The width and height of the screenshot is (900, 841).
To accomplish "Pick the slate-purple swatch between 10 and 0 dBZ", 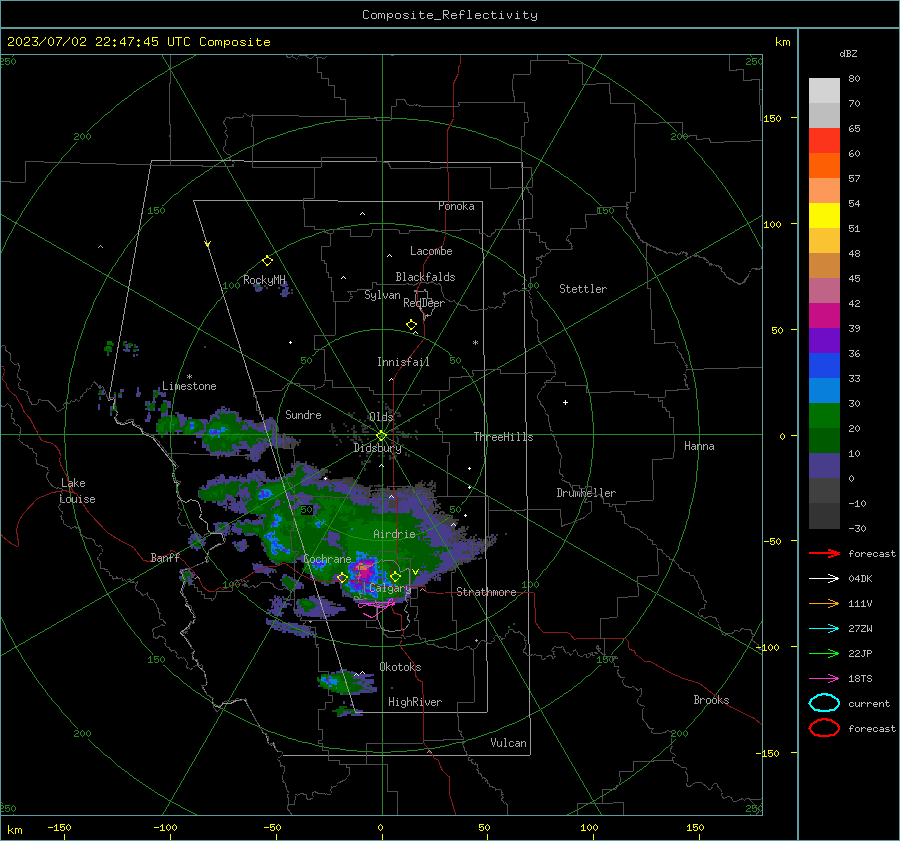I will 824,466.
